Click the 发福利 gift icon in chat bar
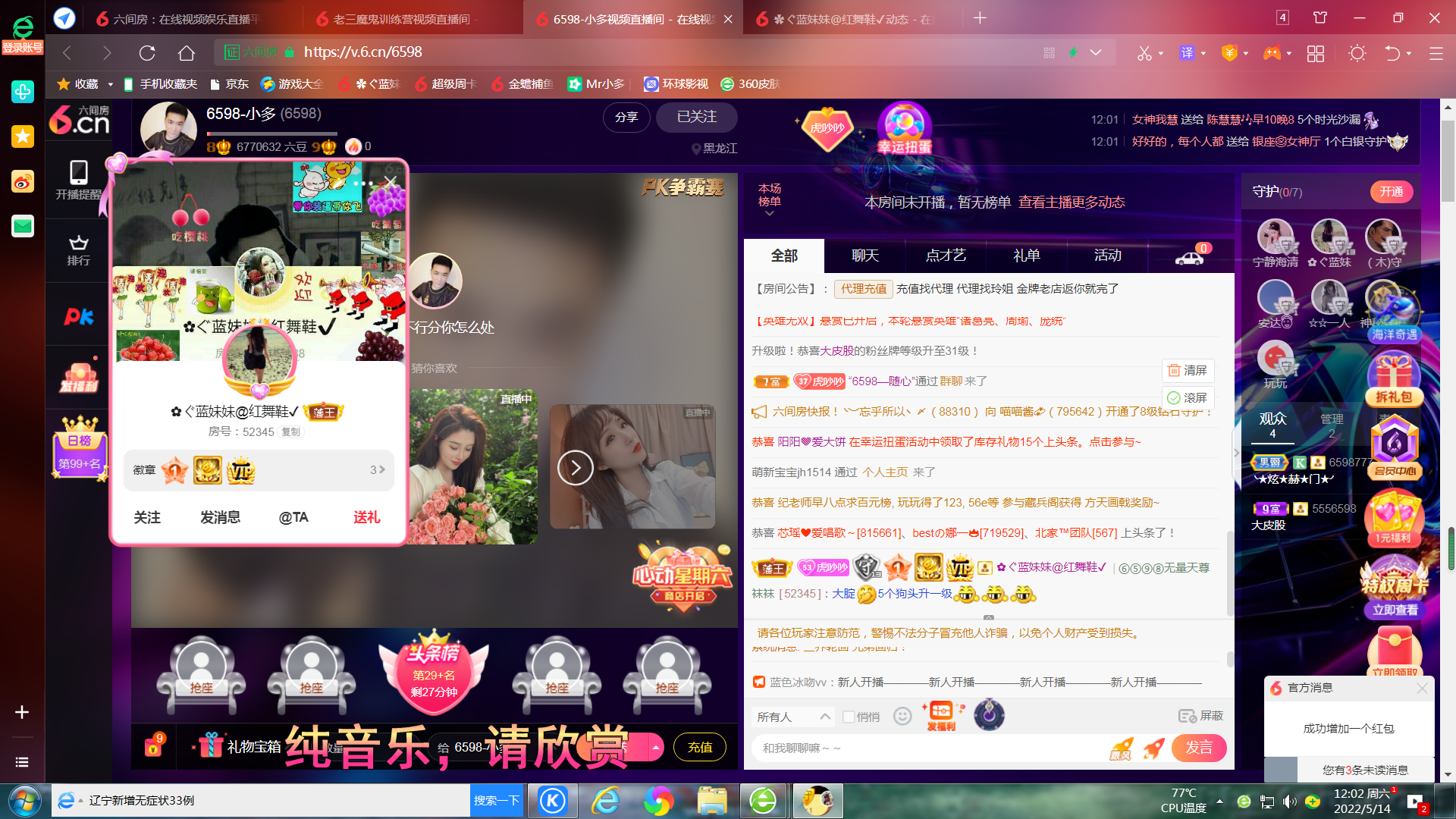 (941, 716)
